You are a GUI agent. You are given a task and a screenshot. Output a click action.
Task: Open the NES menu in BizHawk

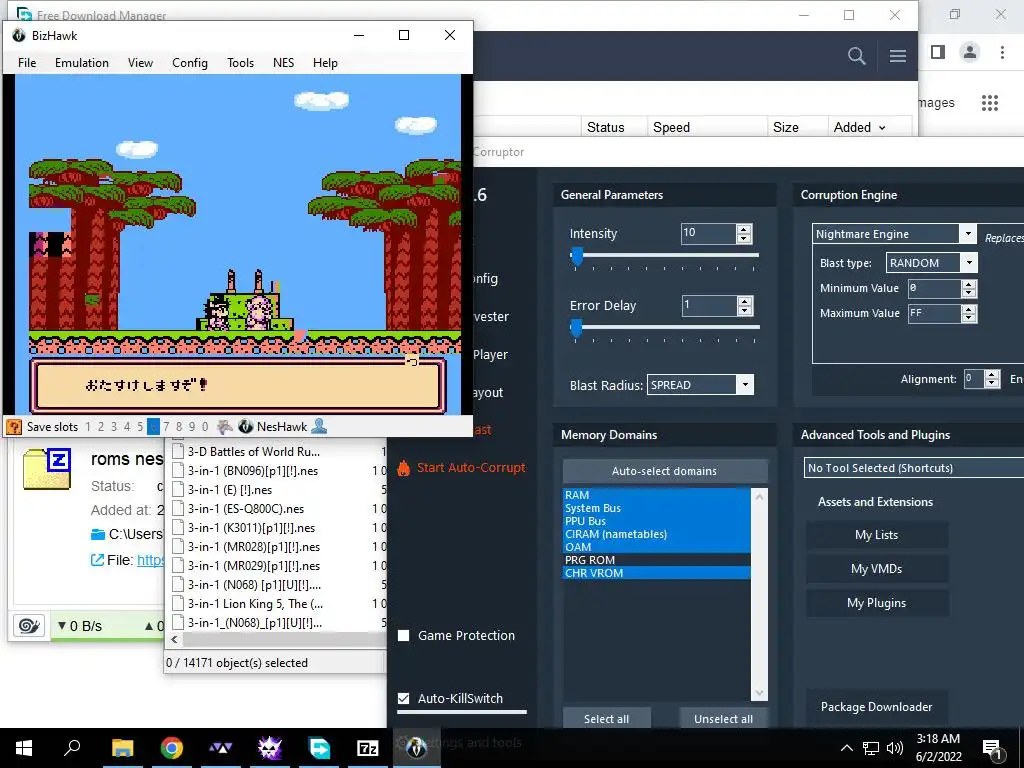pyautogui.click(x=283, y=63)
